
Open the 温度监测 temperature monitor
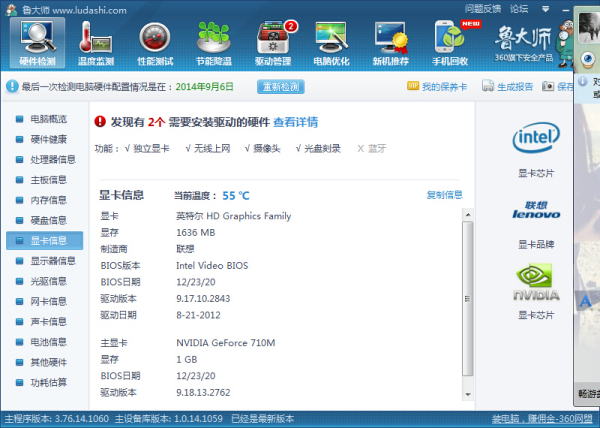pos(96,43)
